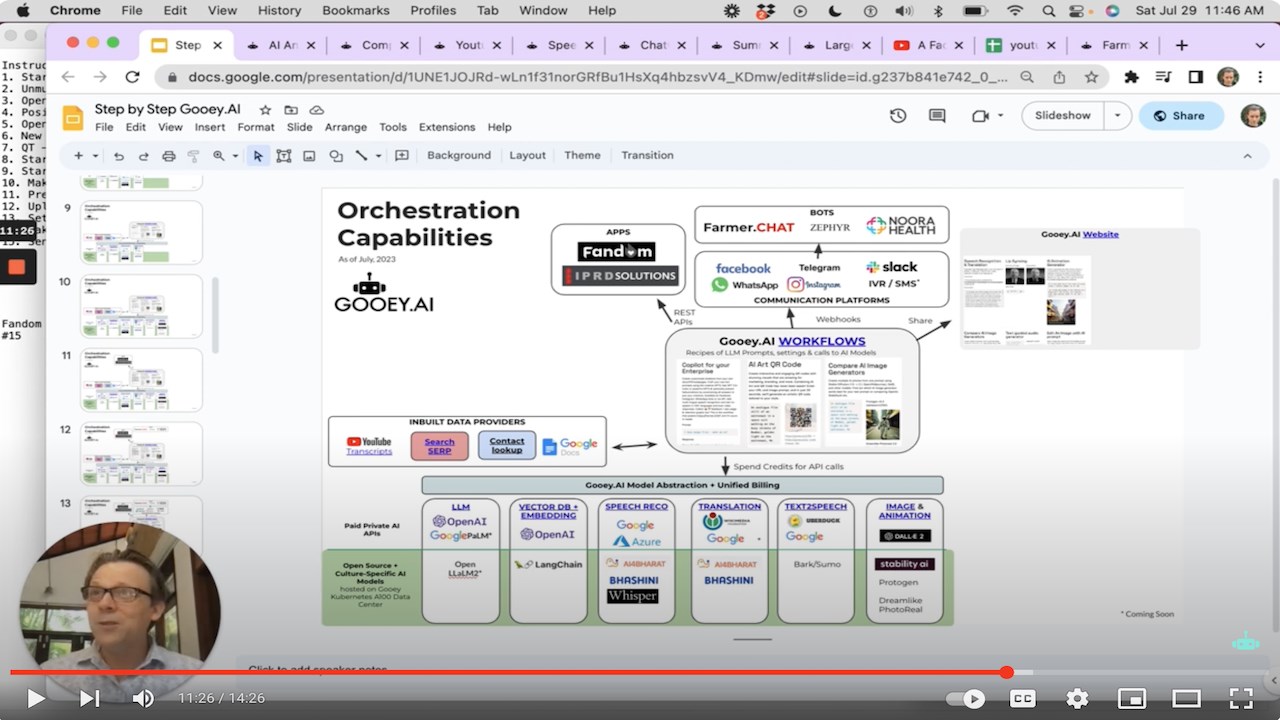Choose the select arrow cursor tool
Viewport: 1280px width, 720px height.
point(258,156)
